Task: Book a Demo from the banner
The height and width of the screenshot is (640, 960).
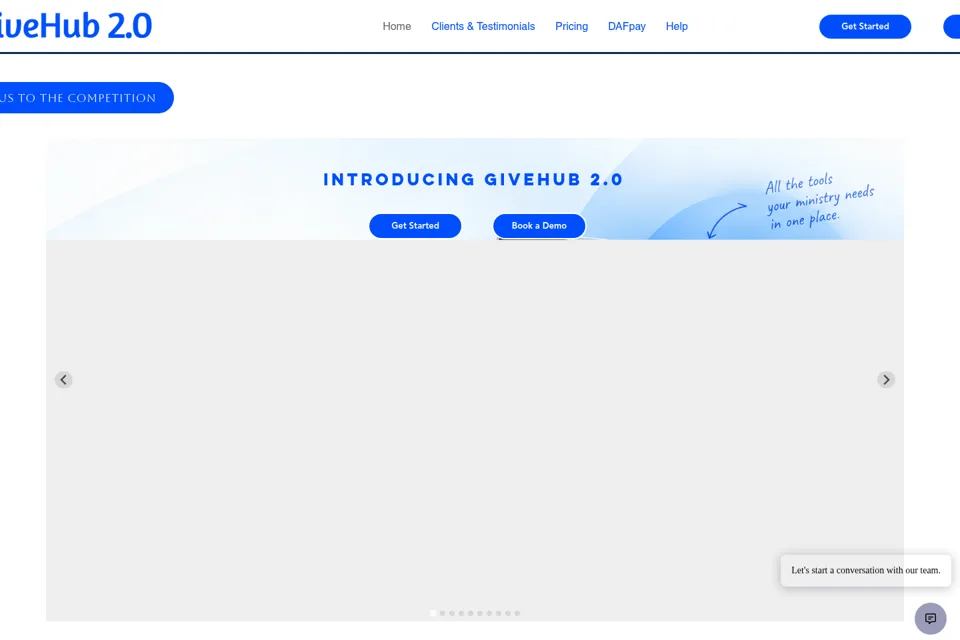Action: (539, 226)
